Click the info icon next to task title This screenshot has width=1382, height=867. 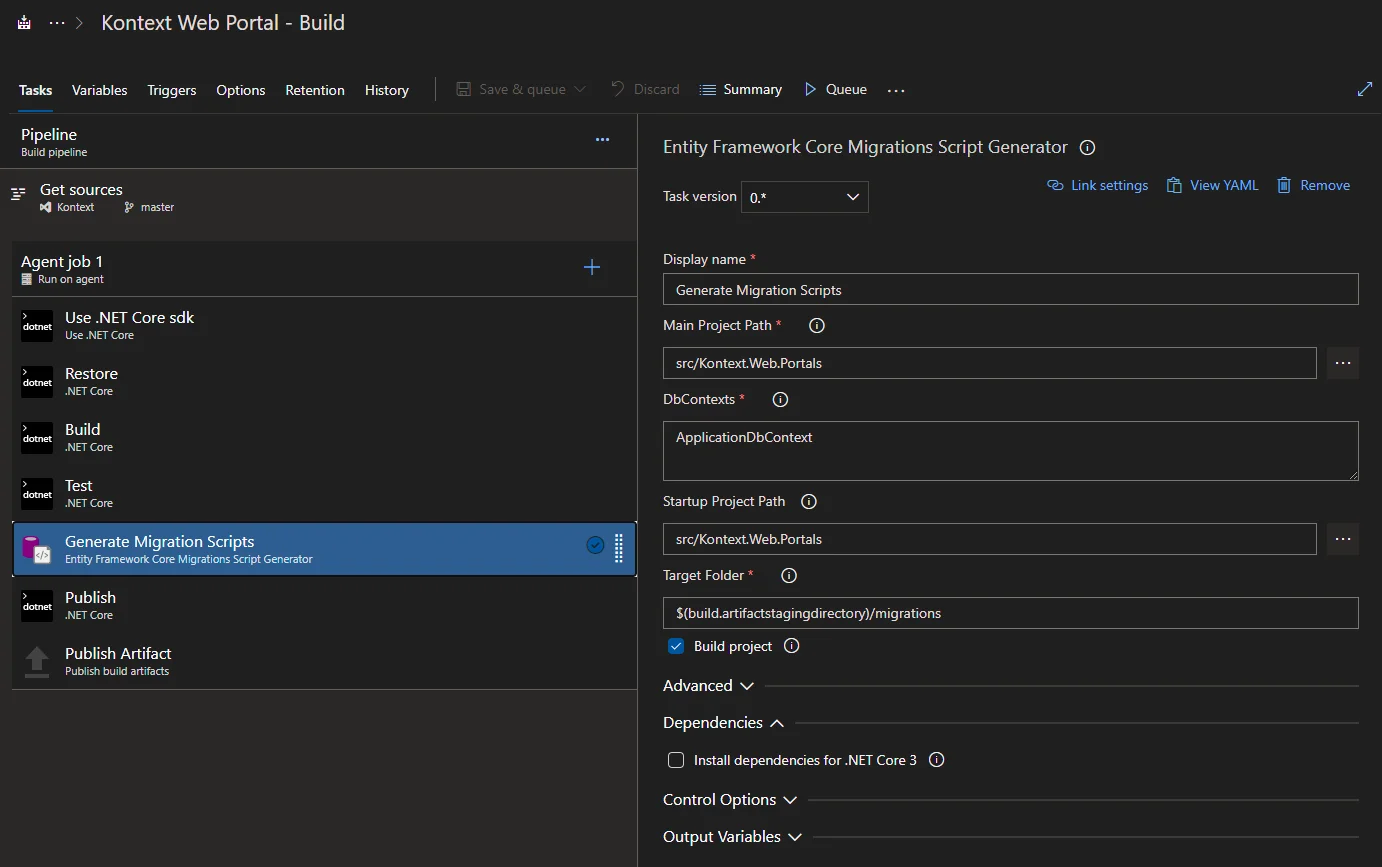tap(1088, 148)
